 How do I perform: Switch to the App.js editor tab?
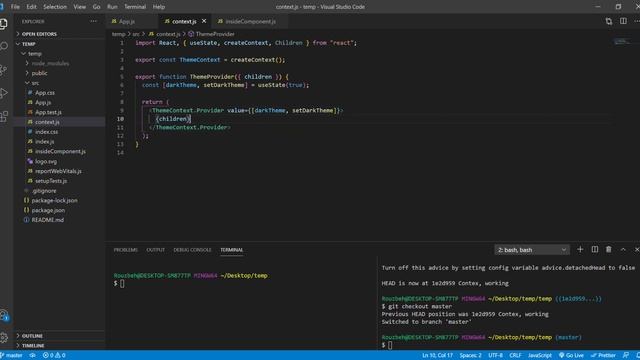[132, 21]
